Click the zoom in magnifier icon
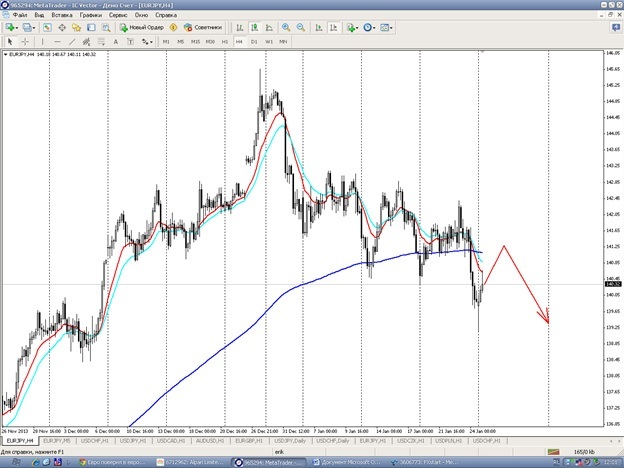Image resolution: width=624 pixels, height=468 pixels. (286, 28)
